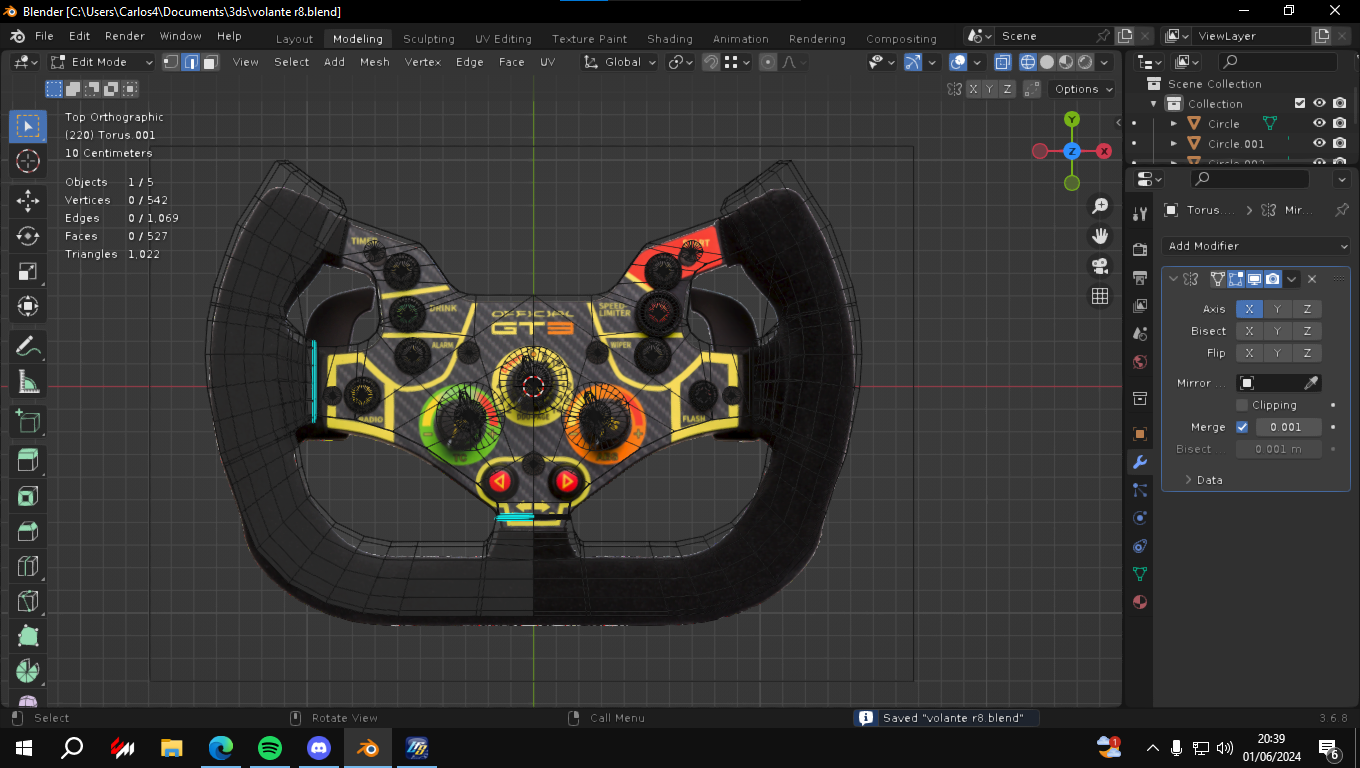Activate the Rotate tool
The width and height of the screenshot is (1360, 768).
(x=28, y=236)
